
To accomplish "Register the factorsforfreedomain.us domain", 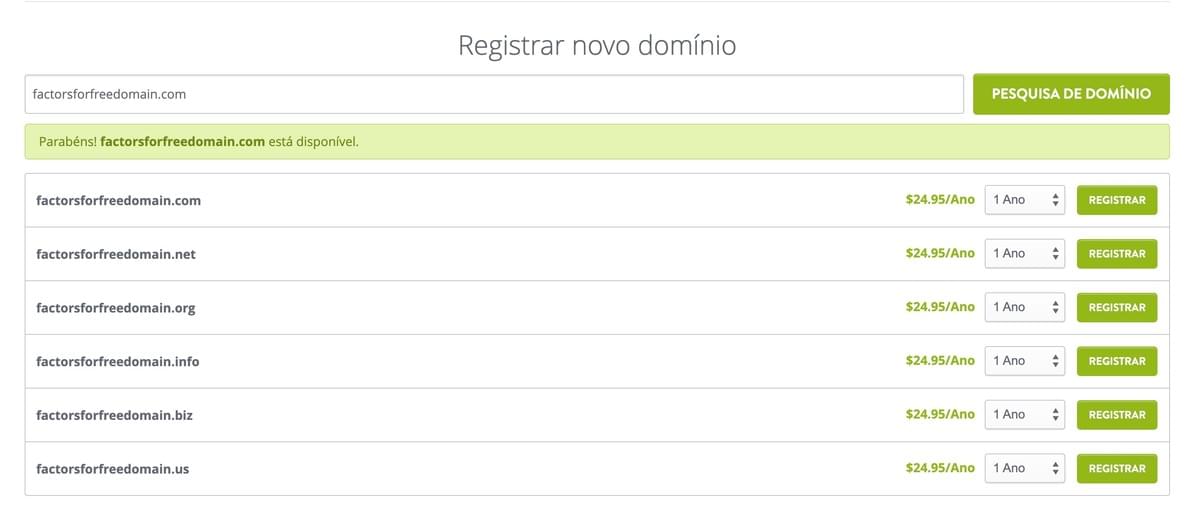I will [1116, 468].
